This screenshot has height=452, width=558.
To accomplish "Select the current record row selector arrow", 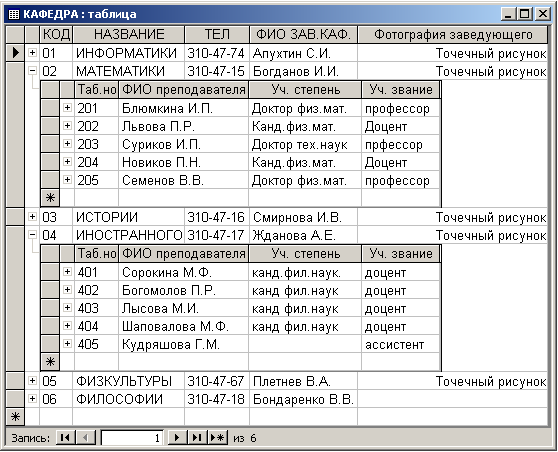I will click(x=15, y=53).
